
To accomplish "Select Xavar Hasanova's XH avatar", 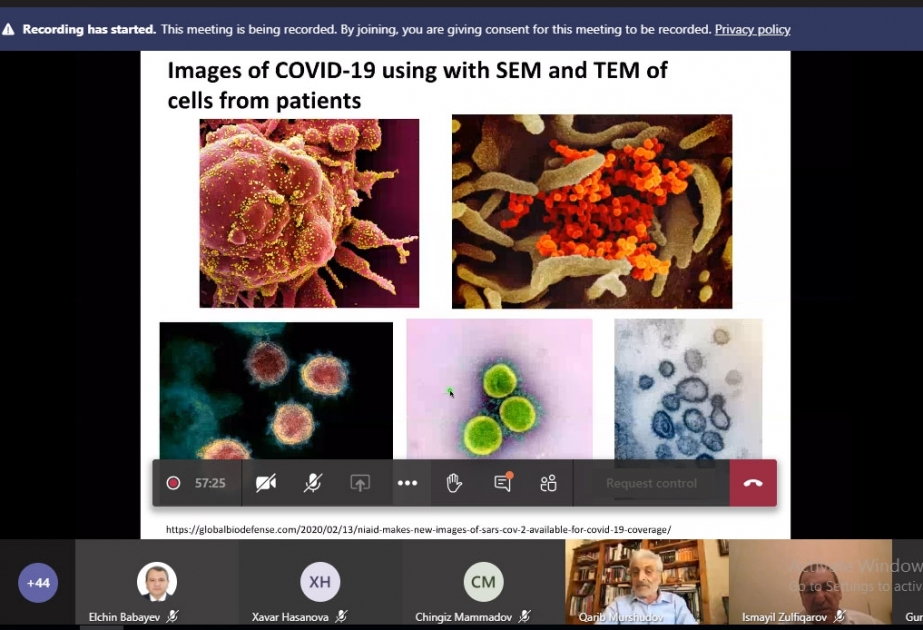I will [320, 582].
